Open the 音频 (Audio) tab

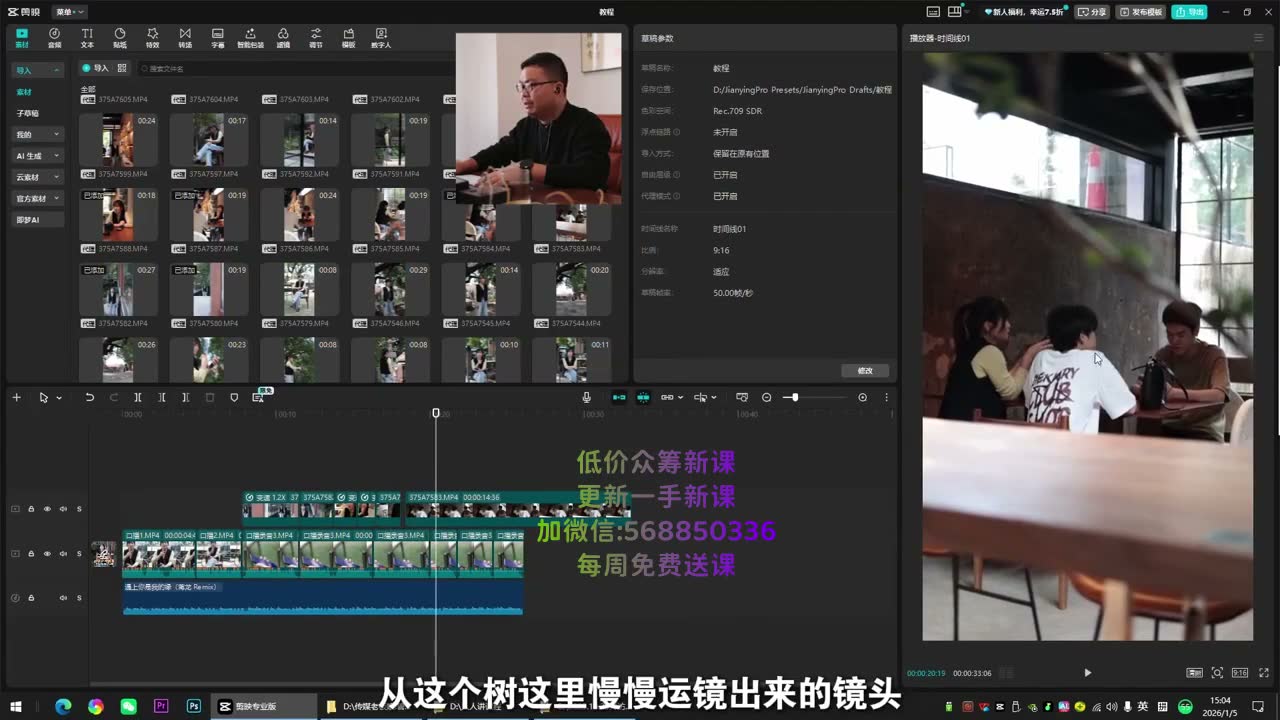coord(54,38)
